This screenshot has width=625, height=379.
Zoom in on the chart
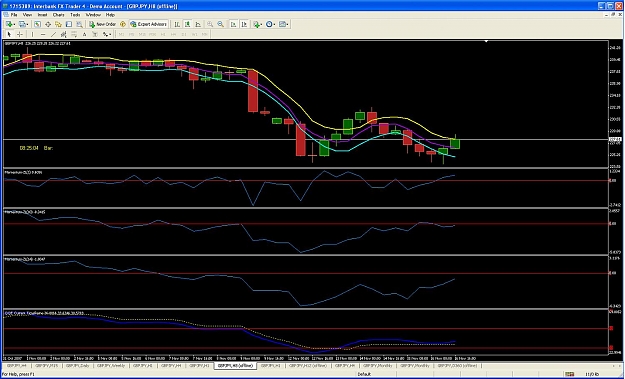[x=210, y=24]
